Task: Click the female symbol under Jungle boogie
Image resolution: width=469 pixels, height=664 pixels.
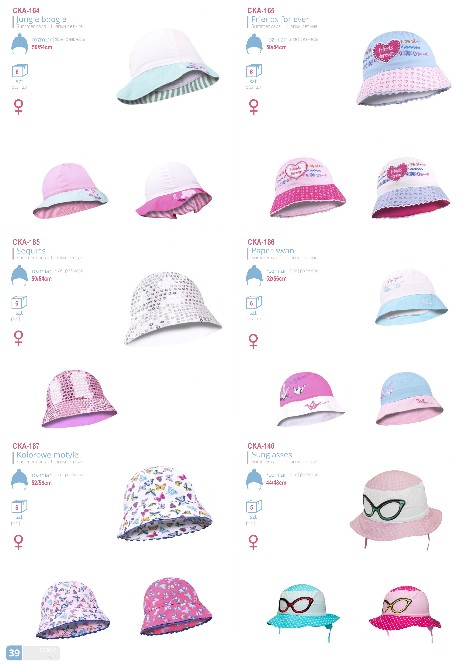Action: pos(19,107)
